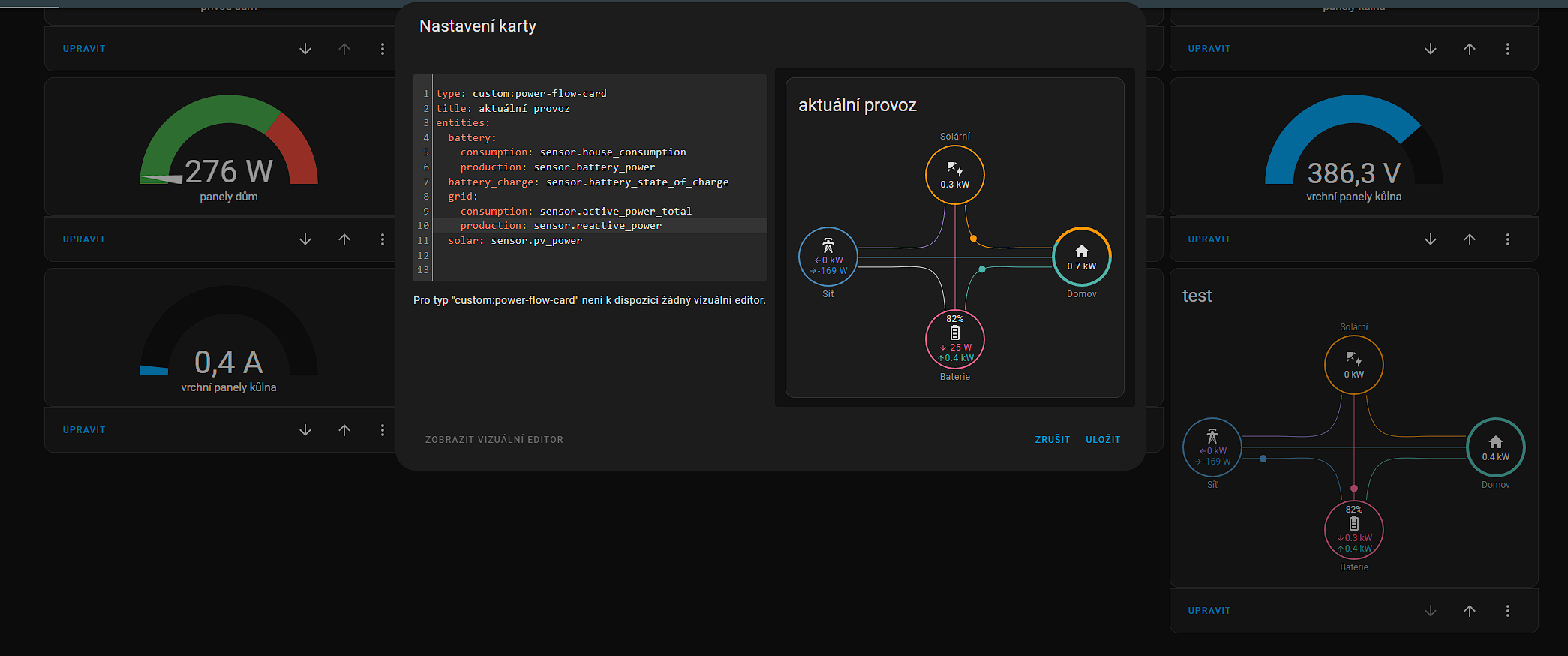This screenshot has height=656, width=1568.
Task: Click code line 'consumption: sensor.house_consumption'
Action: 573,152
